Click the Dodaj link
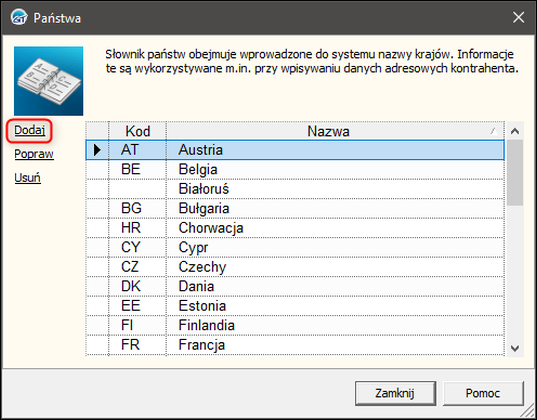This screenshot has height=420, width=537. coord(29,130)
